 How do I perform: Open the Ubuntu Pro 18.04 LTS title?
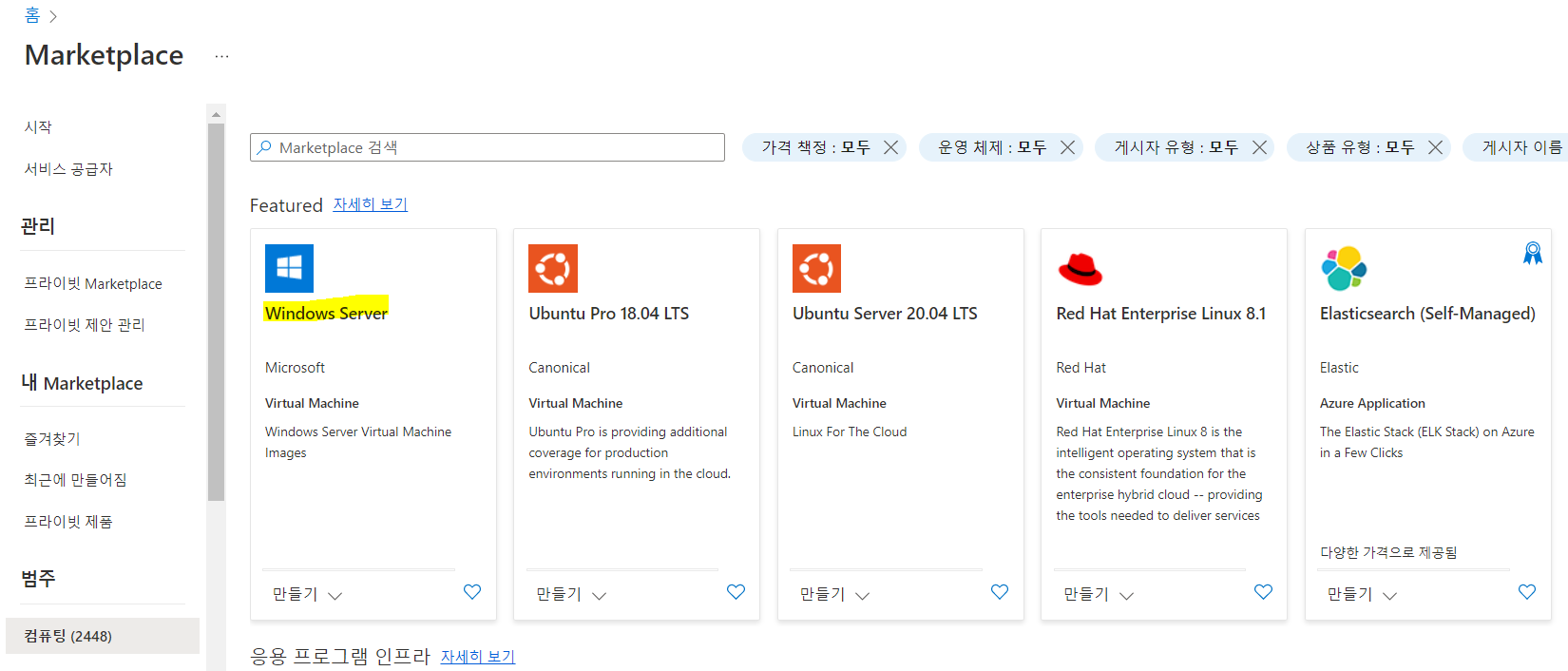coord(609,314)
